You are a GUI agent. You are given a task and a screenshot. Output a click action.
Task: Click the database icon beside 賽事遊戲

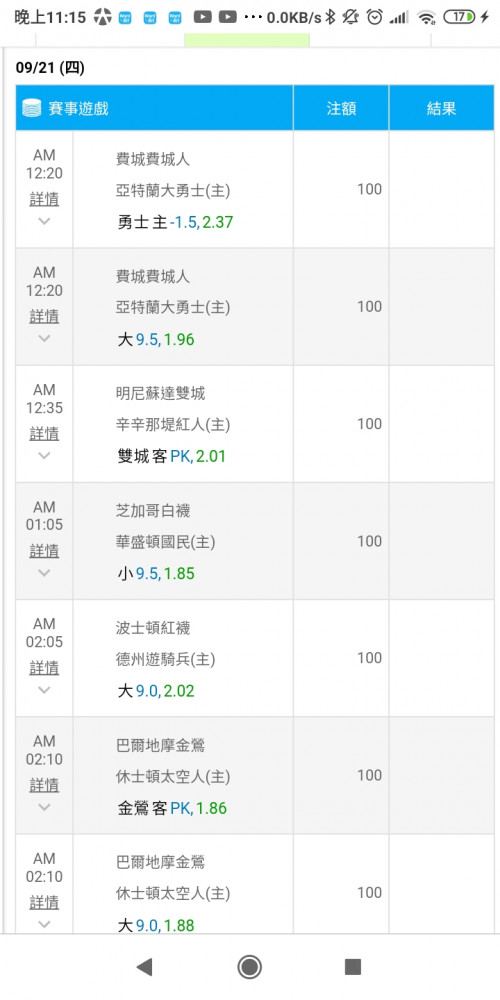(x=31, y=108)
